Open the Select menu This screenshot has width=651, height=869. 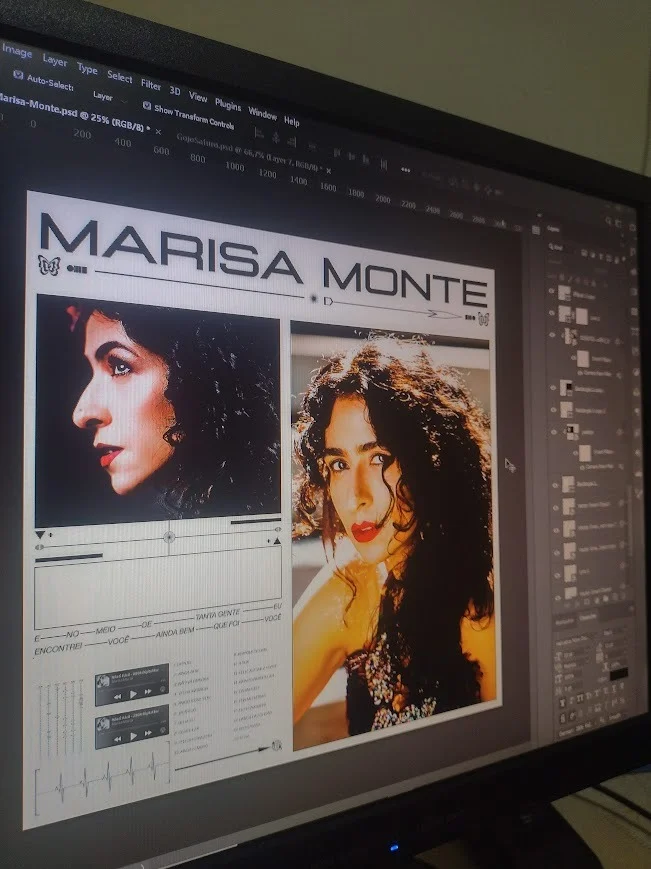[x=120, y=76]
